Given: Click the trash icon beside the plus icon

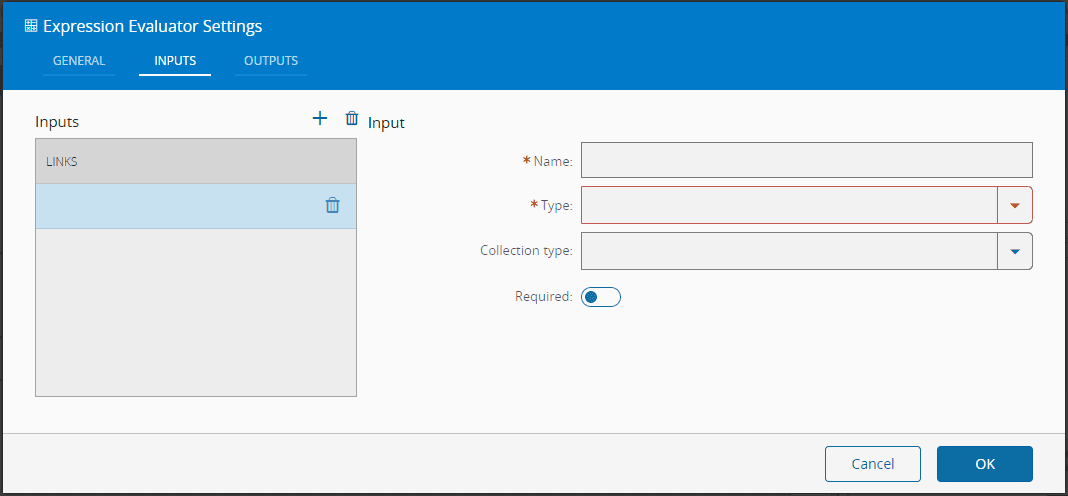Looking at the screenshot, I should click(351, 118).
